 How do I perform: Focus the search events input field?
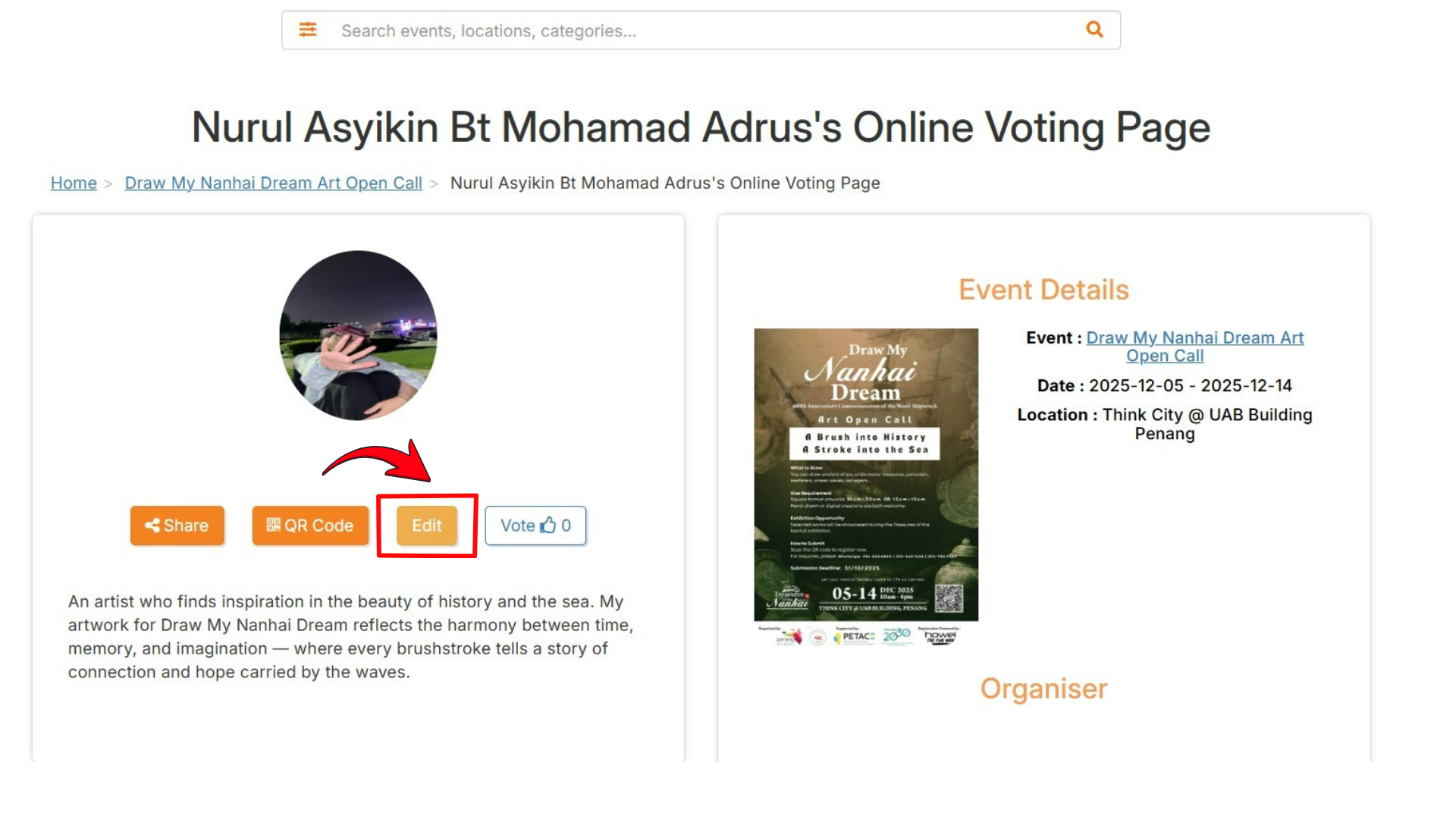pos(682,31)
